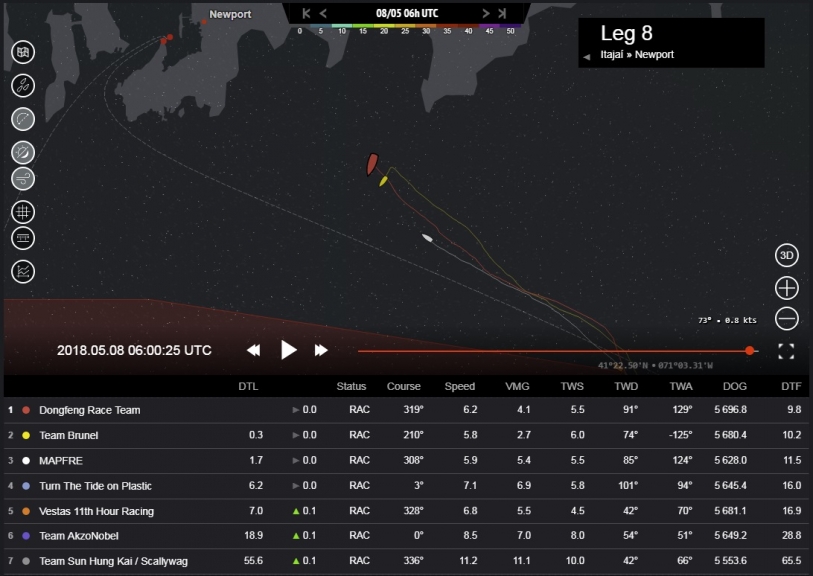This screenshot has width=813, height=576.
Task: Play the race replay
Action: (288, 350)
